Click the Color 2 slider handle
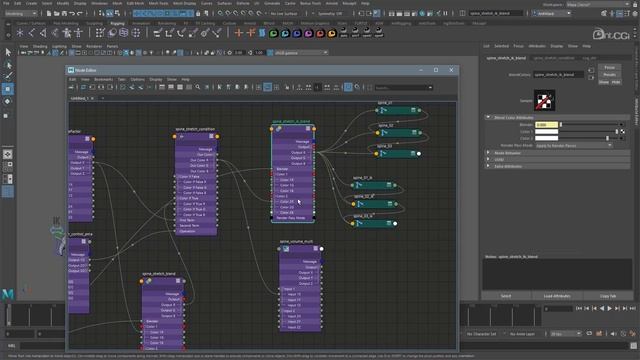Screen dimensions: 640x360 pyautogui.click(x=607, y=138)
